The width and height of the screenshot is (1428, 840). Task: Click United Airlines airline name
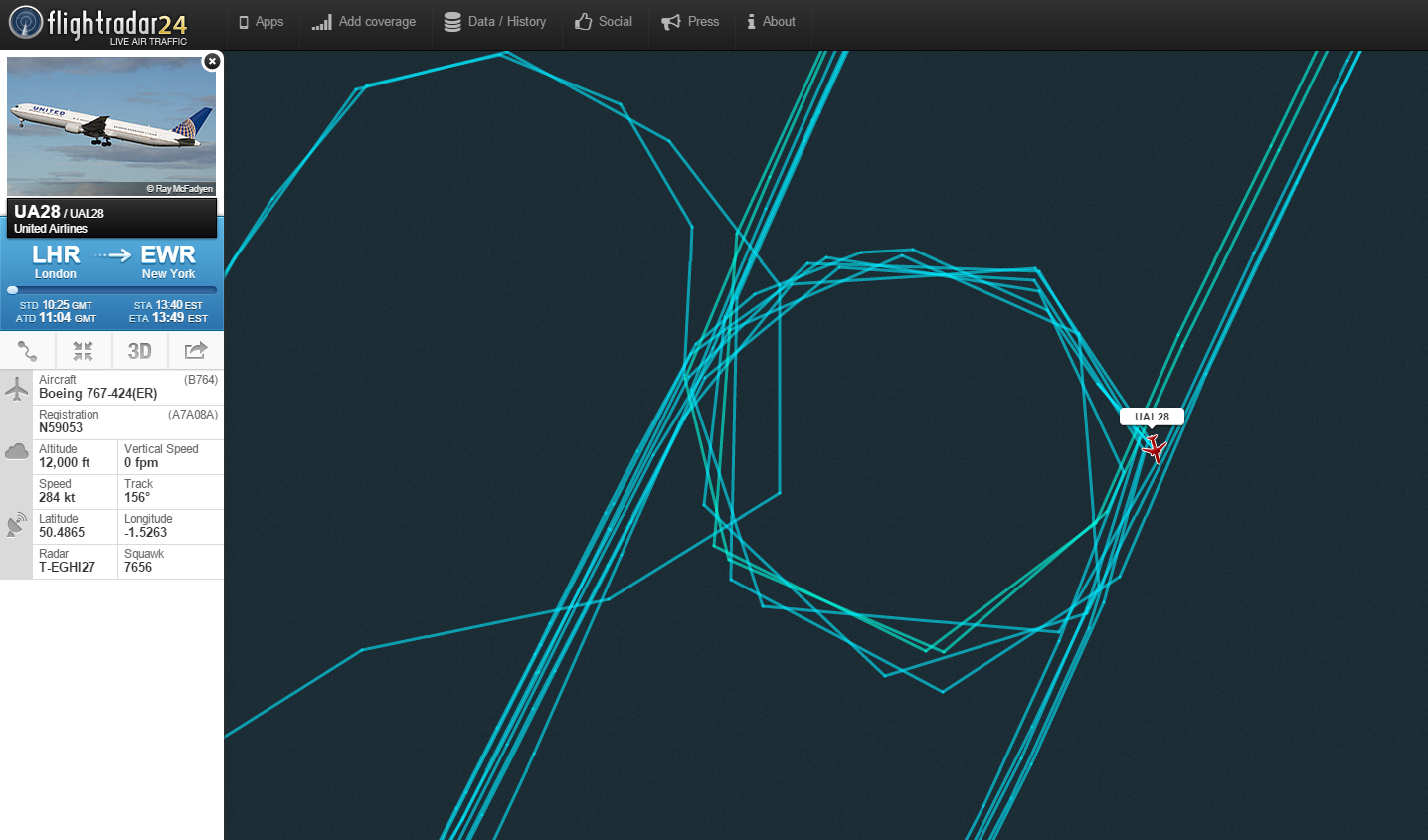51,229
